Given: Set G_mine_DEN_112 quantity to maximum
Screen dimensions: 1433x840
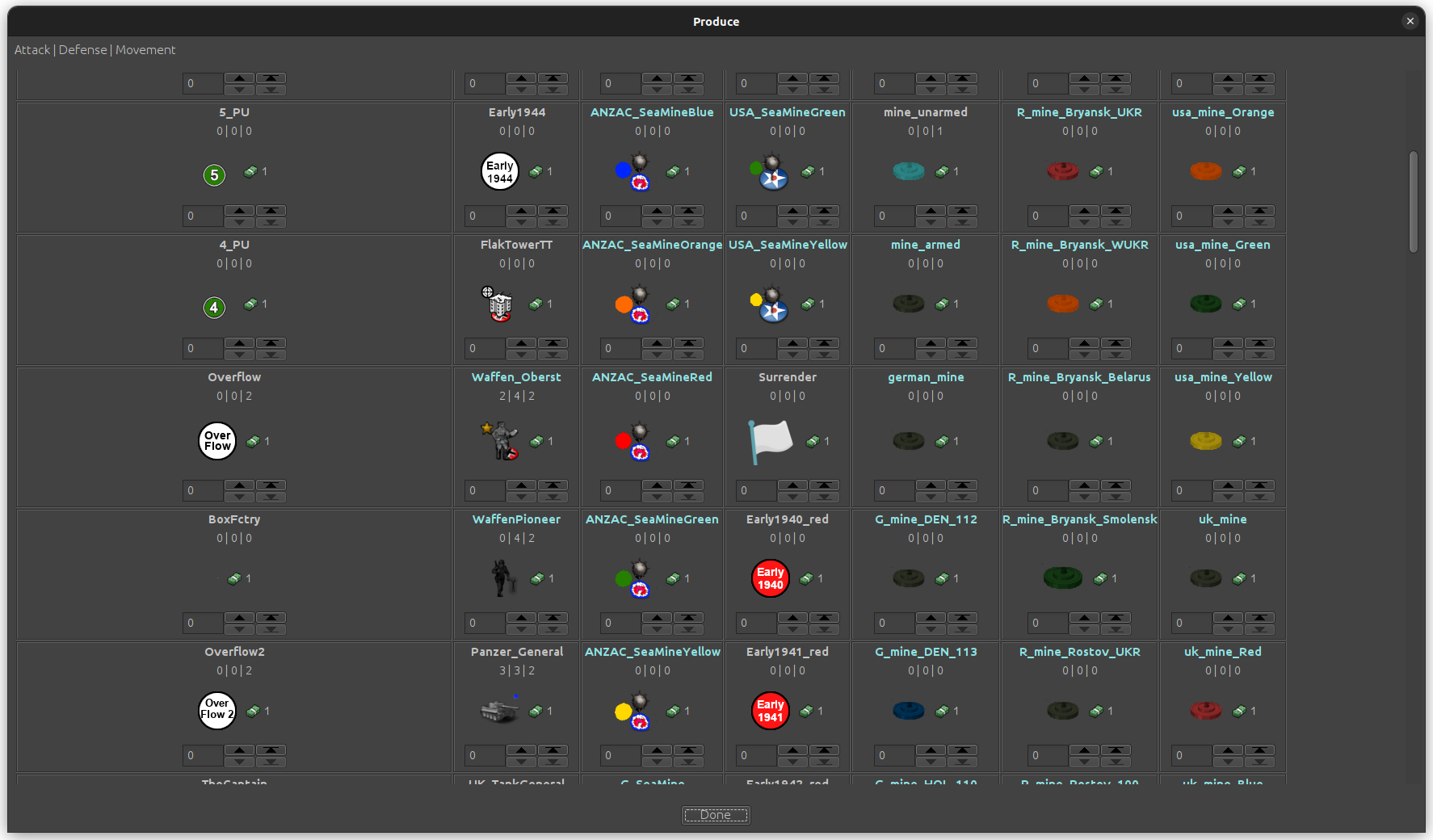Looking at the screenshot, I should [963, 617].
